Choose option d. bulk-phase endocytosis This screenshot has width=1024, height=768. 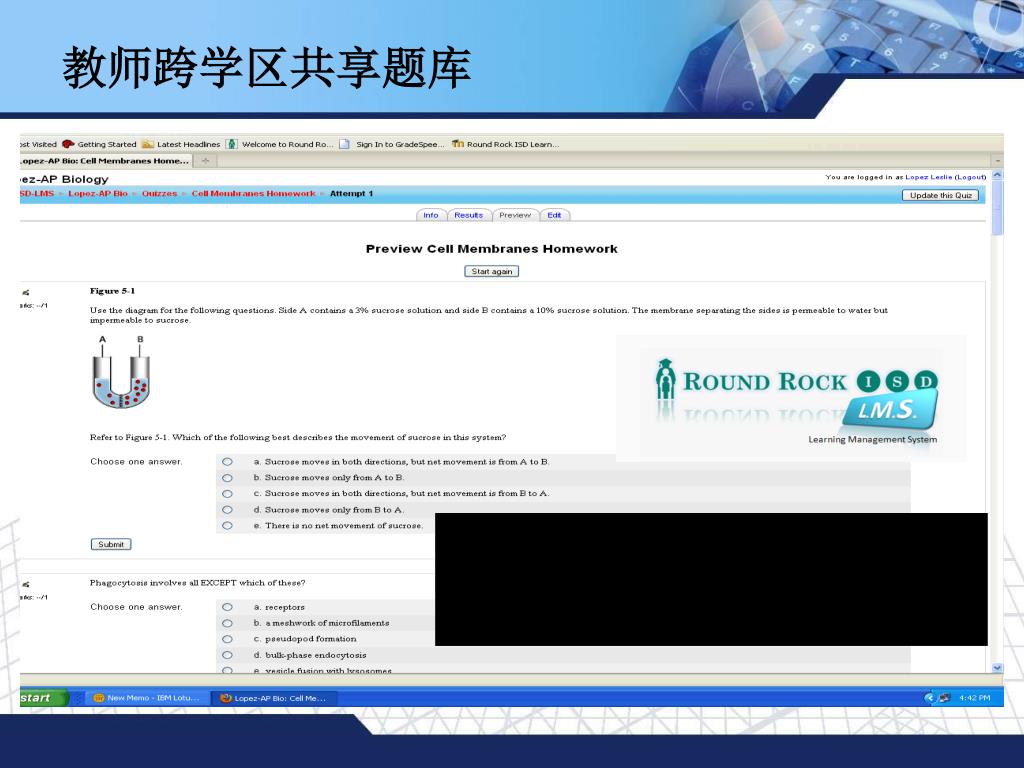pyautogui.click(x=227, y=655)
